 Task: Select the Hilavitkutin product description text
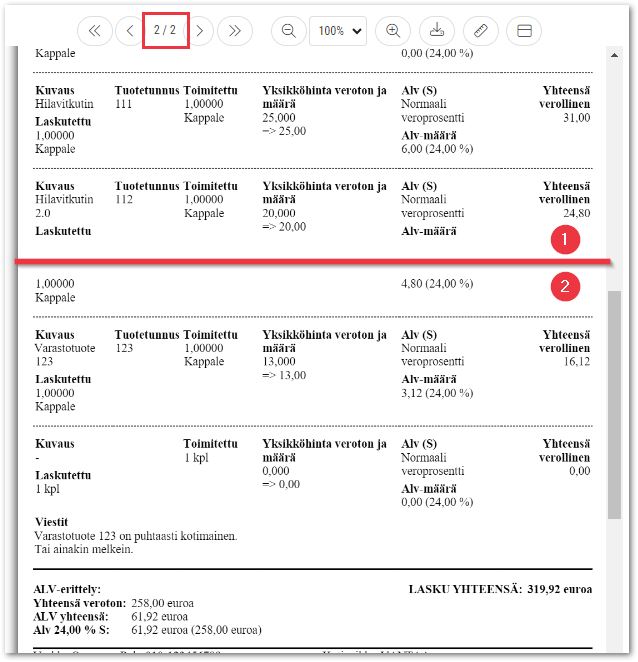tap(64, 104)
